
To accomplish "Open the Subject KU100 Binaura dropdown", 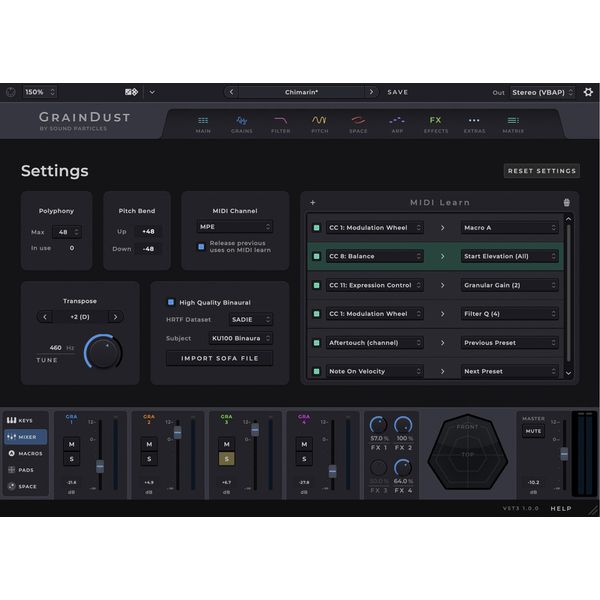I will pos(241,338).
